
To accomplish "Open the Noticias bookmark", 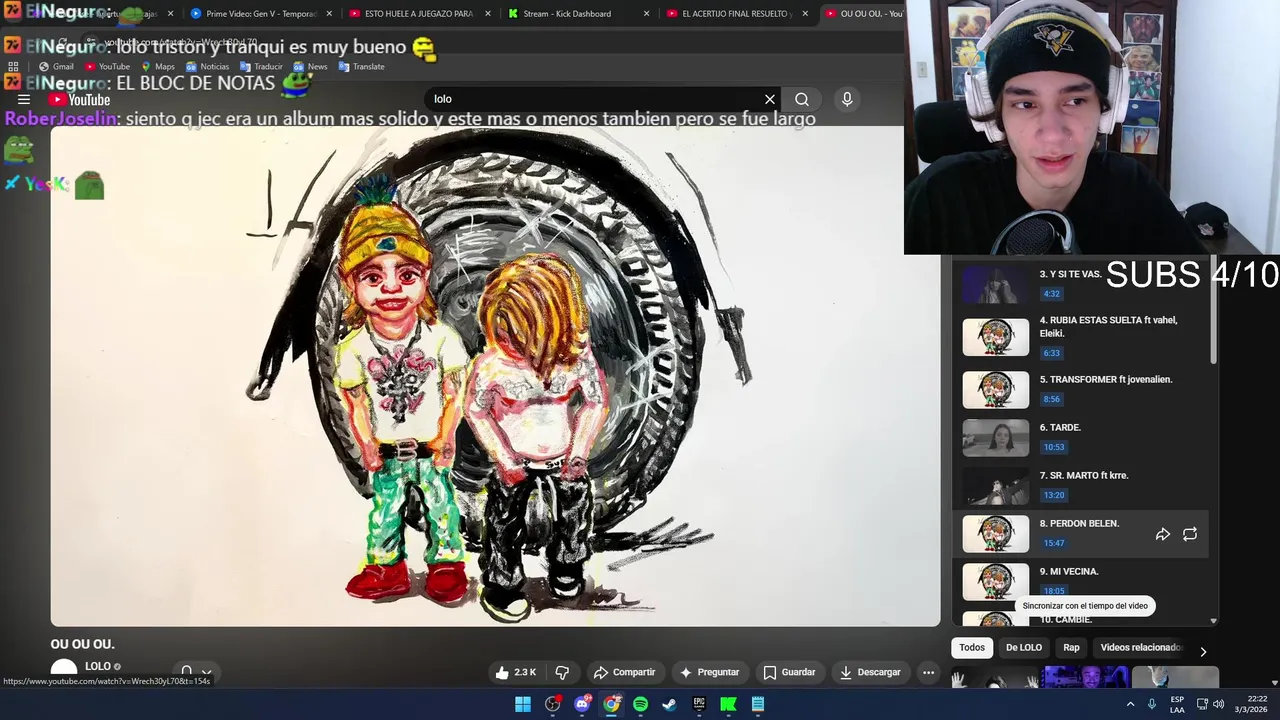I will [207, 67].
